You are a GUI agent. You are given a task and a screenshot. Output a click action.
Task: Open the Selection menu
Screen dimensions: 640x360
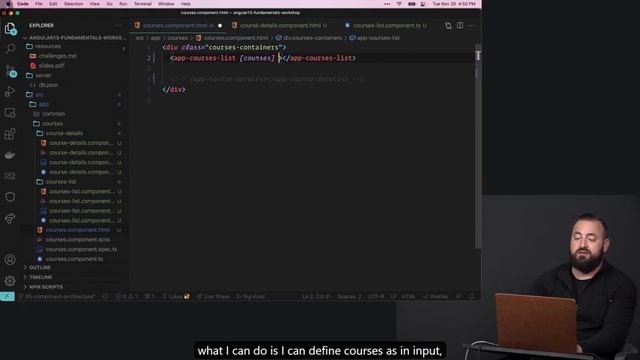coord(73,4)
